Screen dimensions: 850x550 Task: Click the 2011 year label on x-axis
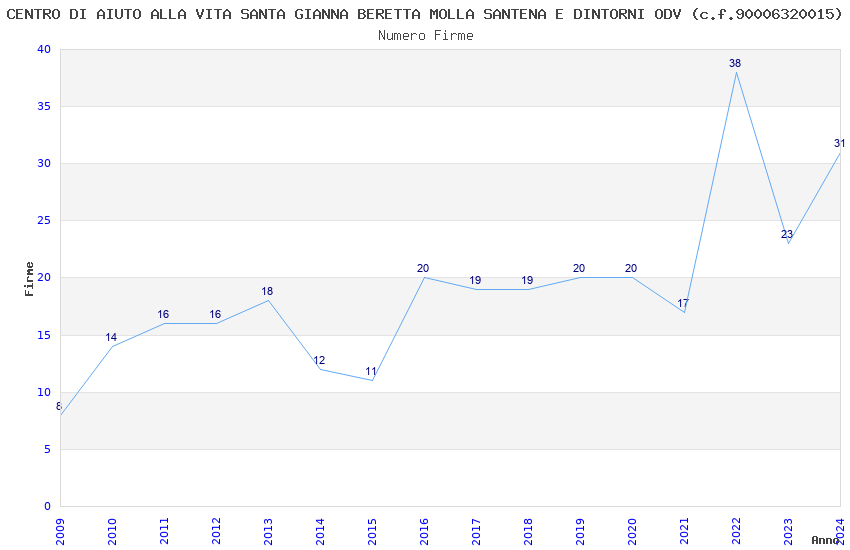pos(164,532)
